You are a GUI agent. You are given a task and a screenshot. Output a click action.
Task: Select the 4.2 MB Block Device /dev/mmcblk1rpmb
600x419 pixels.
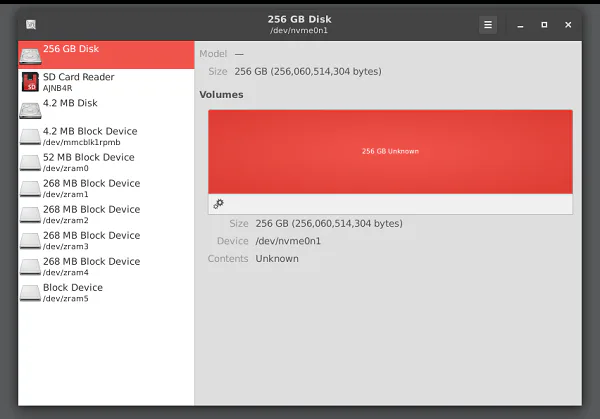tap(106, 136)
